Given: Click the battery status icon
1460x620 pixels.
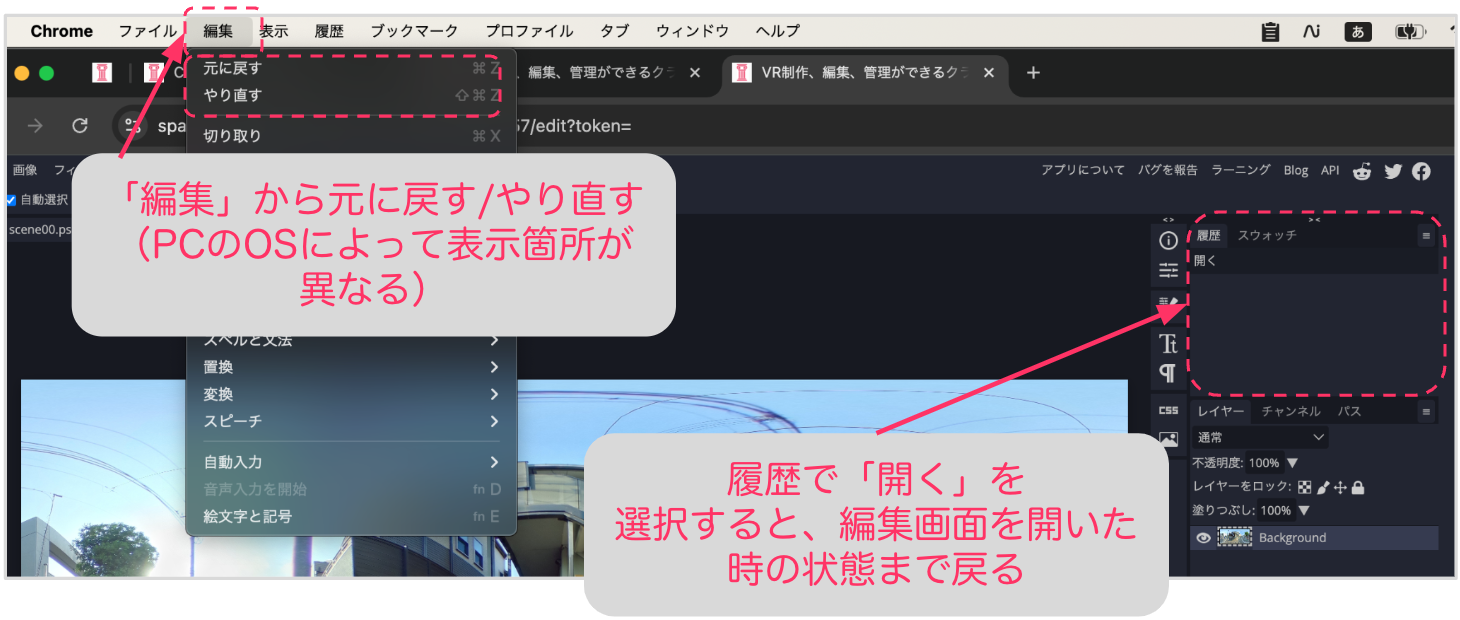Looking at the screenshot, I should point(1409,32).
